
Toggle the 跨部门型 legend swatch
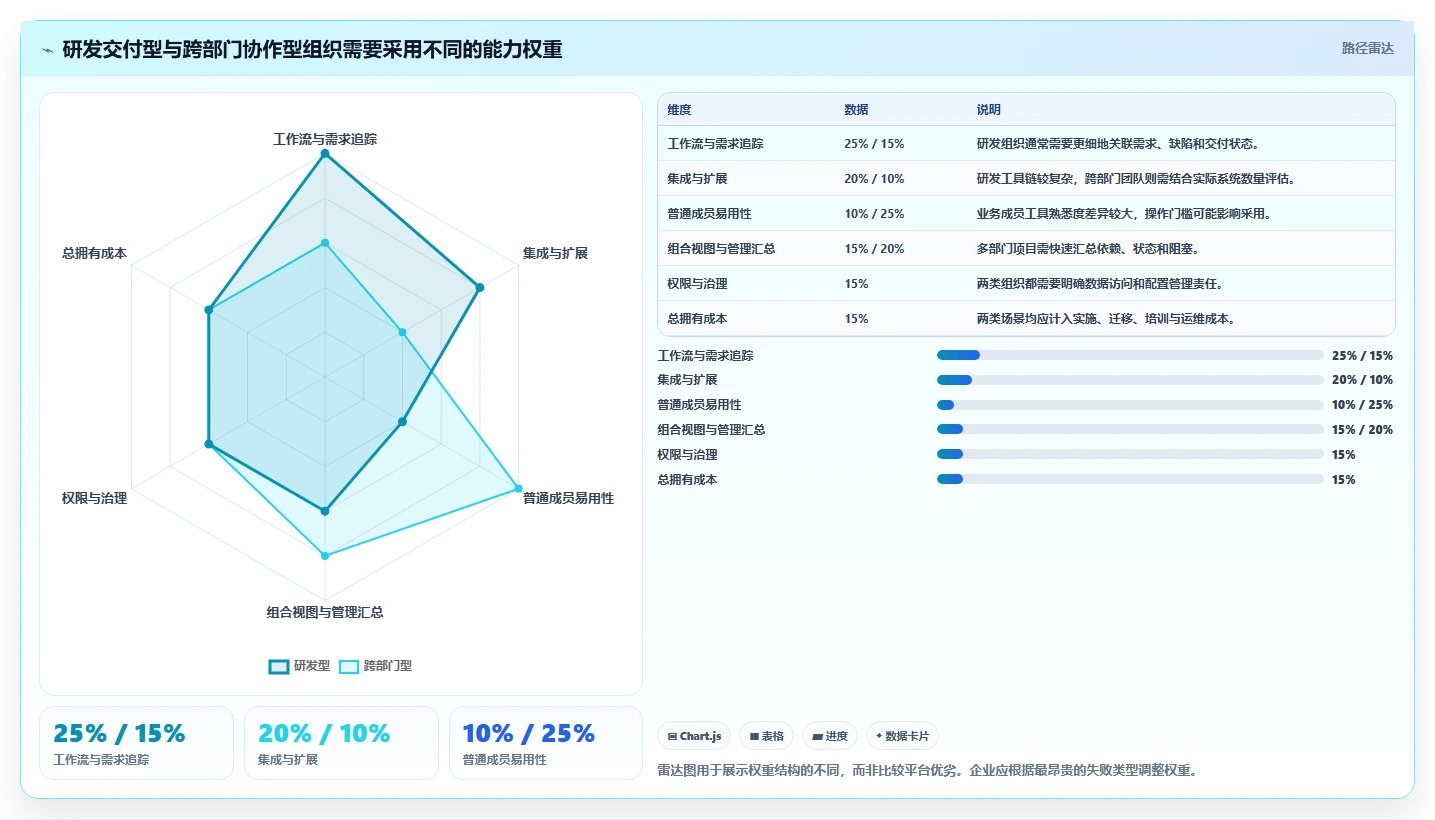pos(349,666)
